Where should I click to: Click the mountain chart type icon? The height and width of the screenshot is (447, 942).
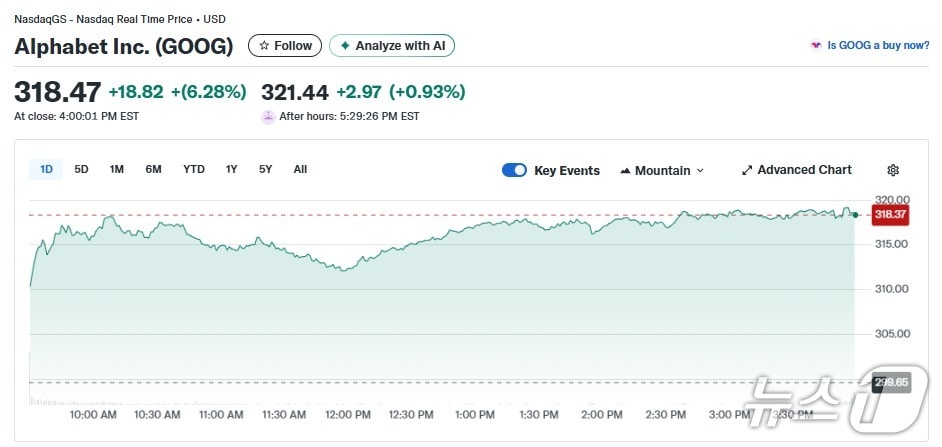626,171
